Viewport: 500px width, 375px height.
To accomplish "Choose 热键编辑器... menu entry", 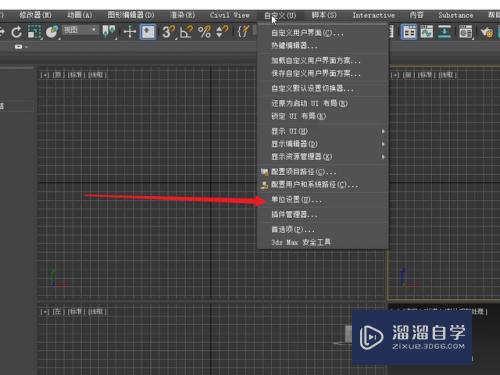I will click(x=323, y=45).
